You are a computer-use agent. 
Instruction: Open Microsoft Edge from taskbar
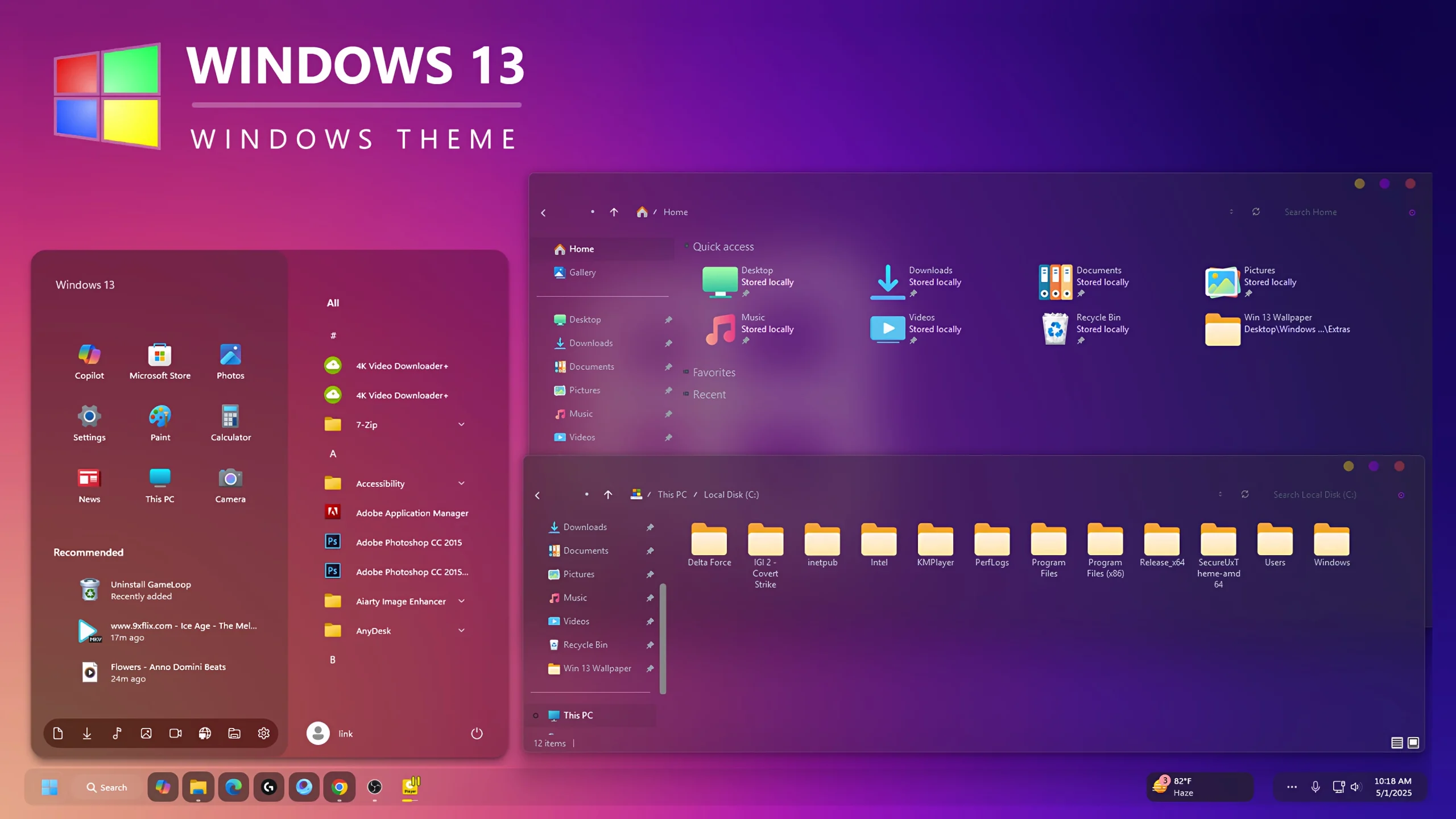tap(233, 787)
